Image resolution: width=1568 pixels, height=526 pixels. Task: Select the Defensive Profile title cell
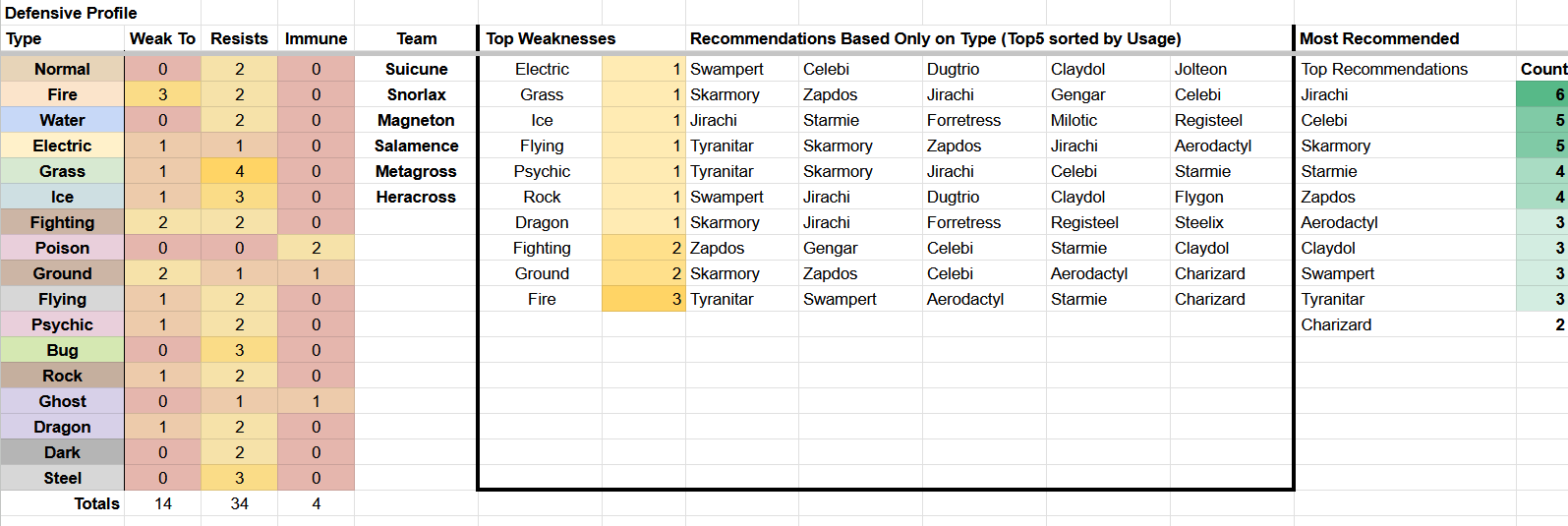71,13
